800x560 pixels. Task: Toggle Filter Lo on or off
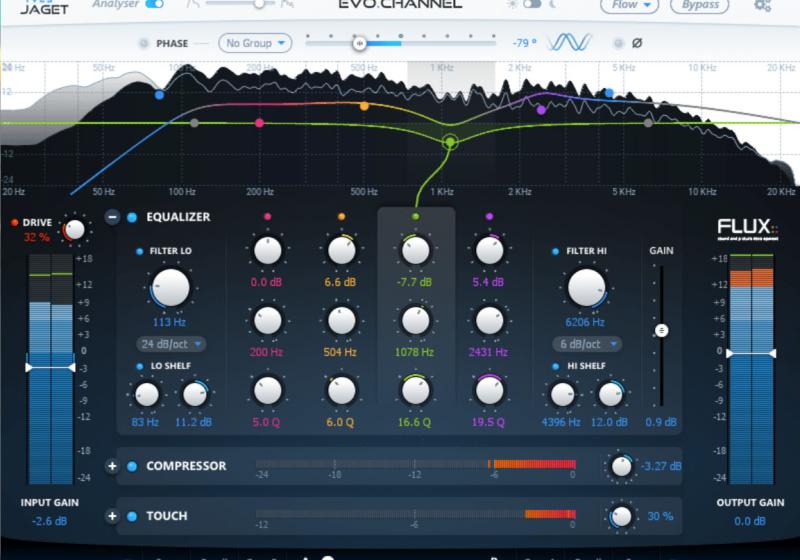pos(139,251)
